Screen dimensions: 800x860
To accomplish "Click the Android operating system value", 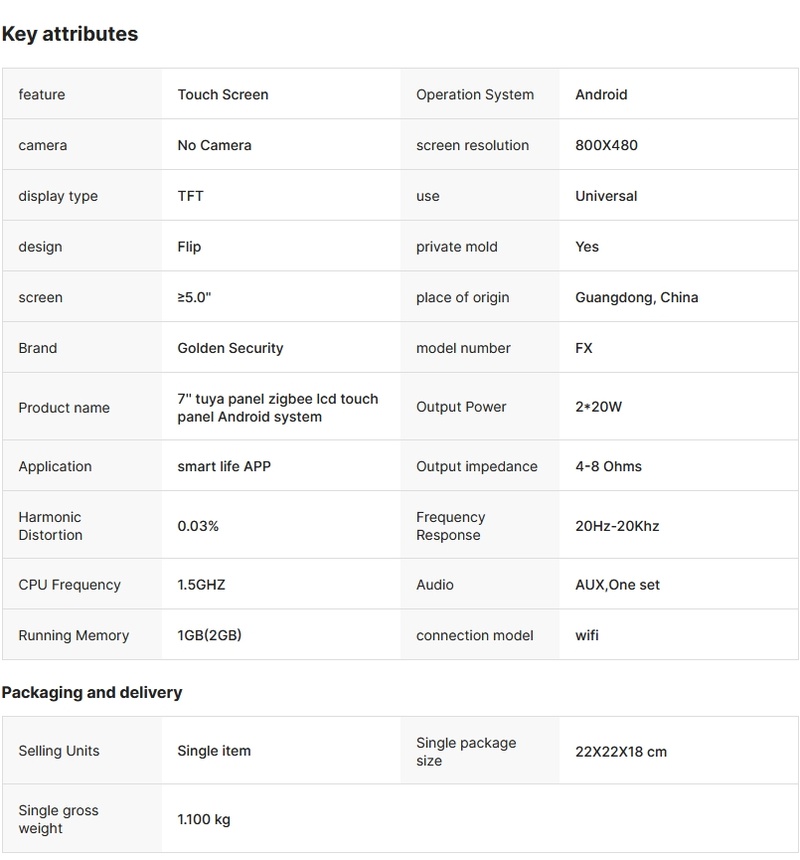I will tap(601, 95).
